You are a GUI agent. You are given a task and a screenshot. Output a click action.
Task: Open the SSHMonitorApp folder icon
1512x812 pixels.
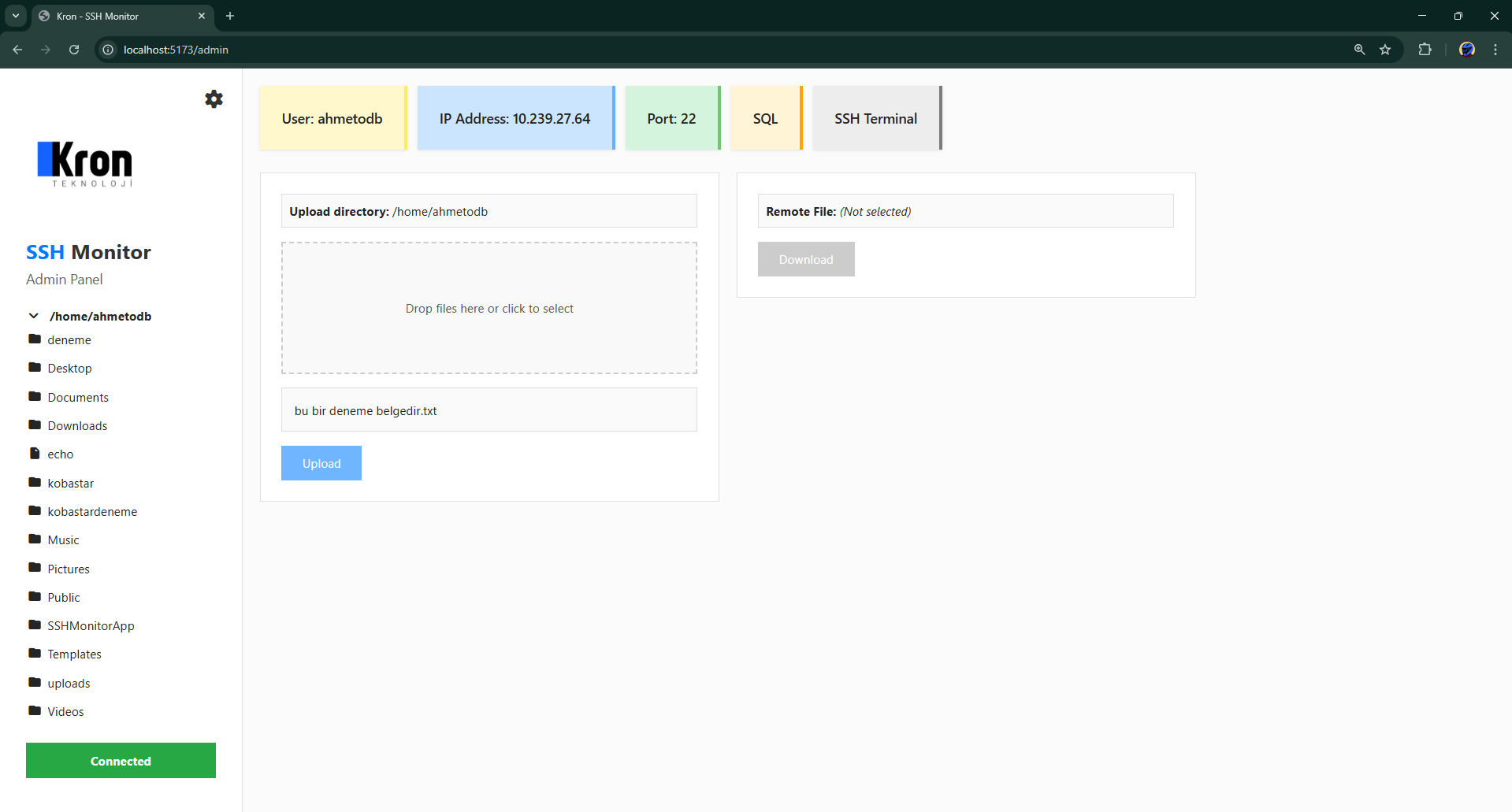[x=35, y=625]
